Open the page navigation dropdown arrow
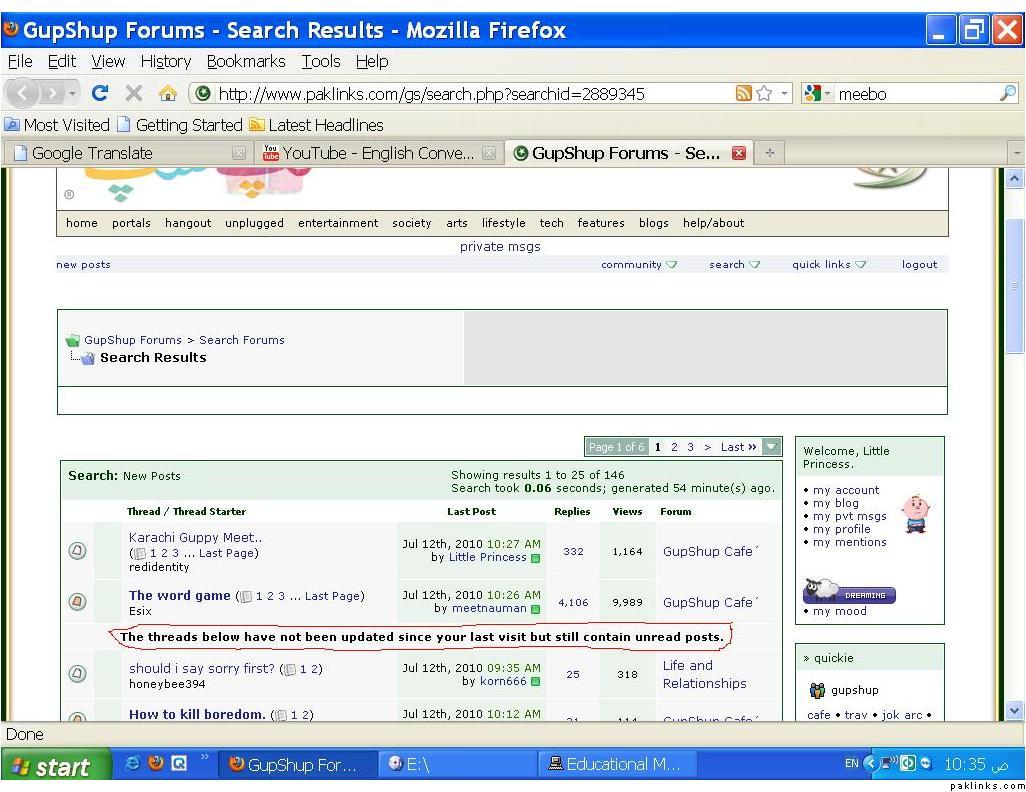Screen dimensions: 1026x792 point(771,447)
